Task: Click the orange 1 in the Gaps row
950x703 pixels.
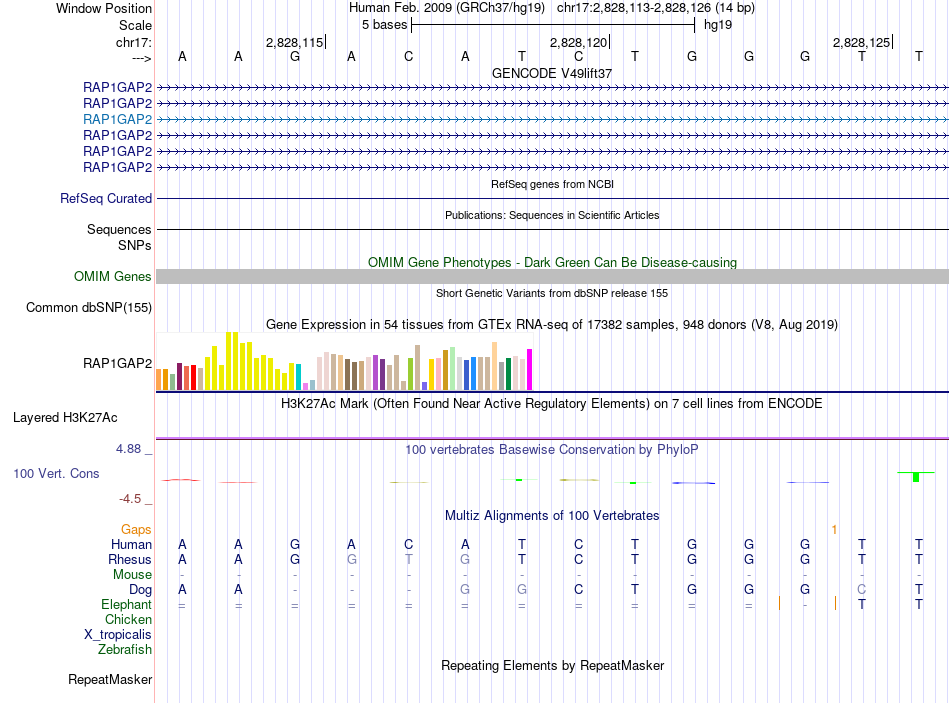Action: pyautogui.click(x=834, y=529)
